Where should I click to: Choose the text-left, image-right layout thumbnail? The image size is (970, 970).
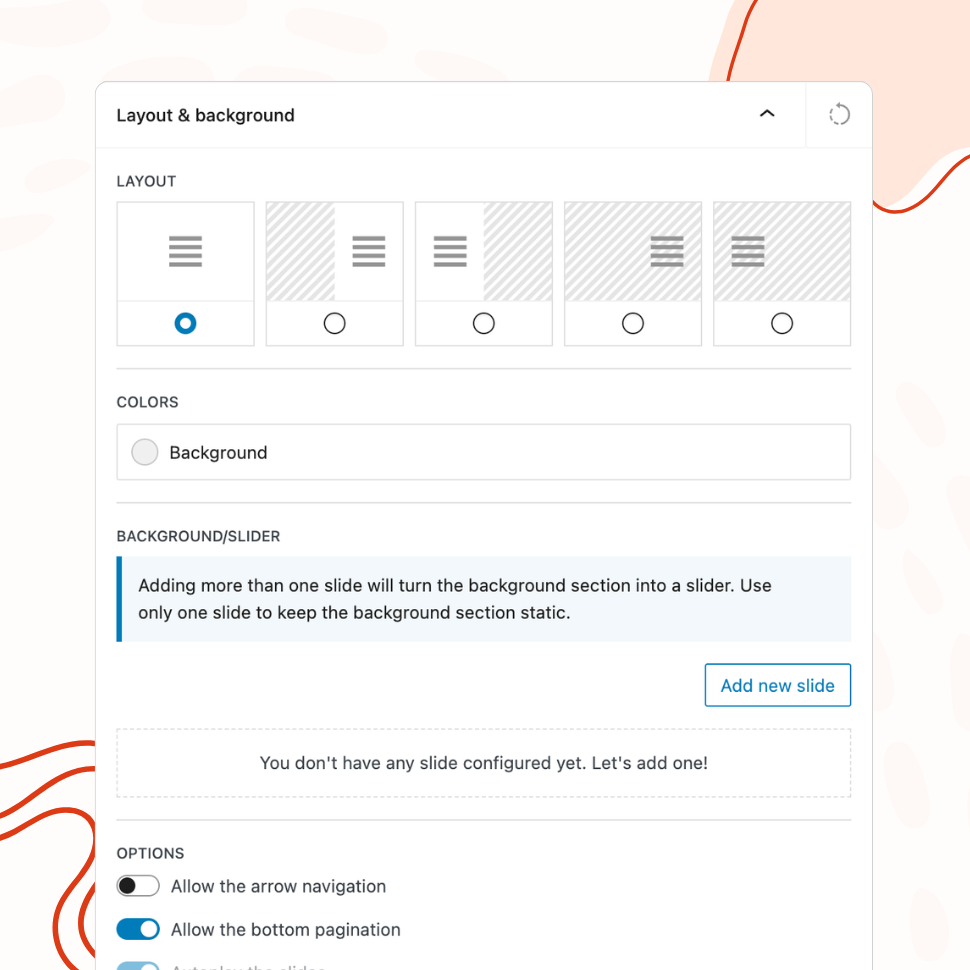point(484,251)
